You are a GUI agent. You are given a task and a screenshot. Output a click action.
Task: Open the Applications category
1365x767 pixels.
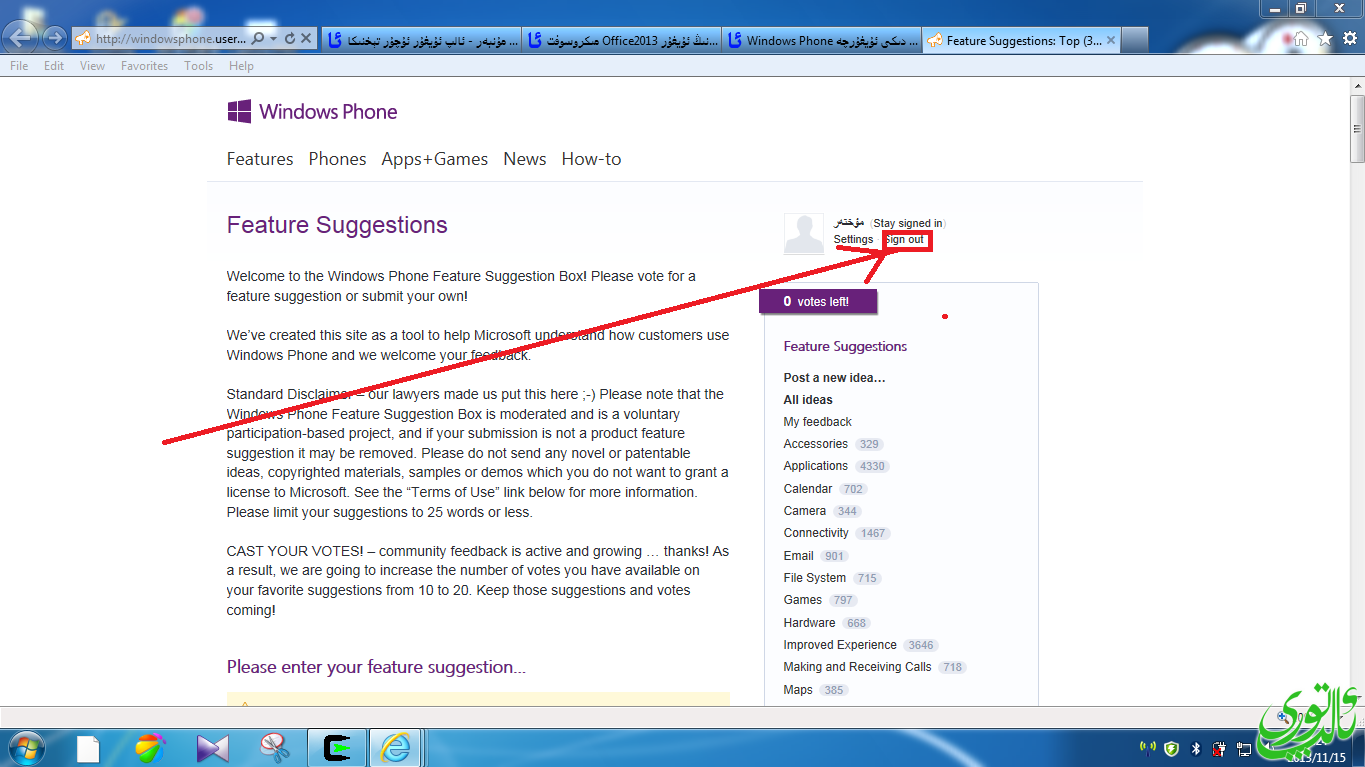(815, 466)
